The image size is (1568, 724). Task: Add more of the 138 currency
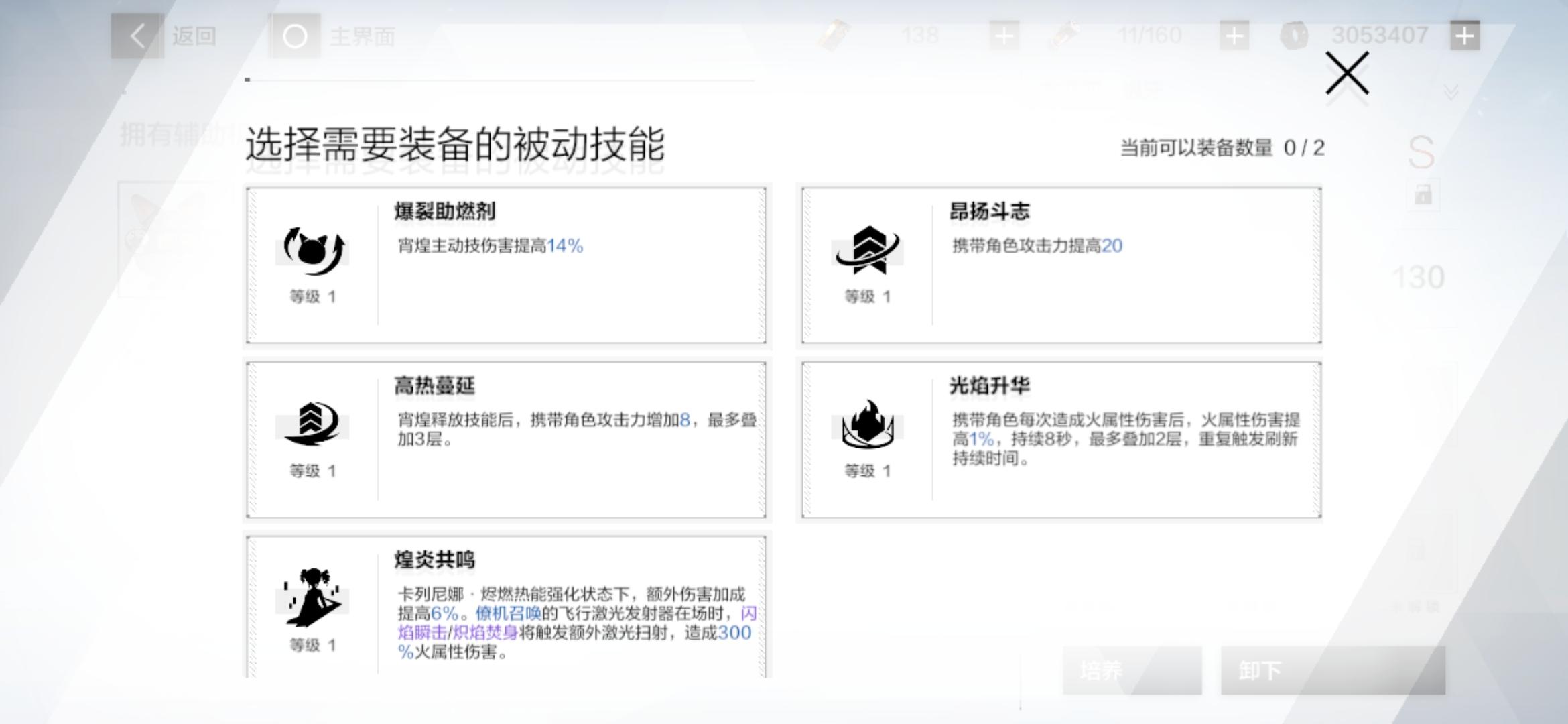(1004, 36)
